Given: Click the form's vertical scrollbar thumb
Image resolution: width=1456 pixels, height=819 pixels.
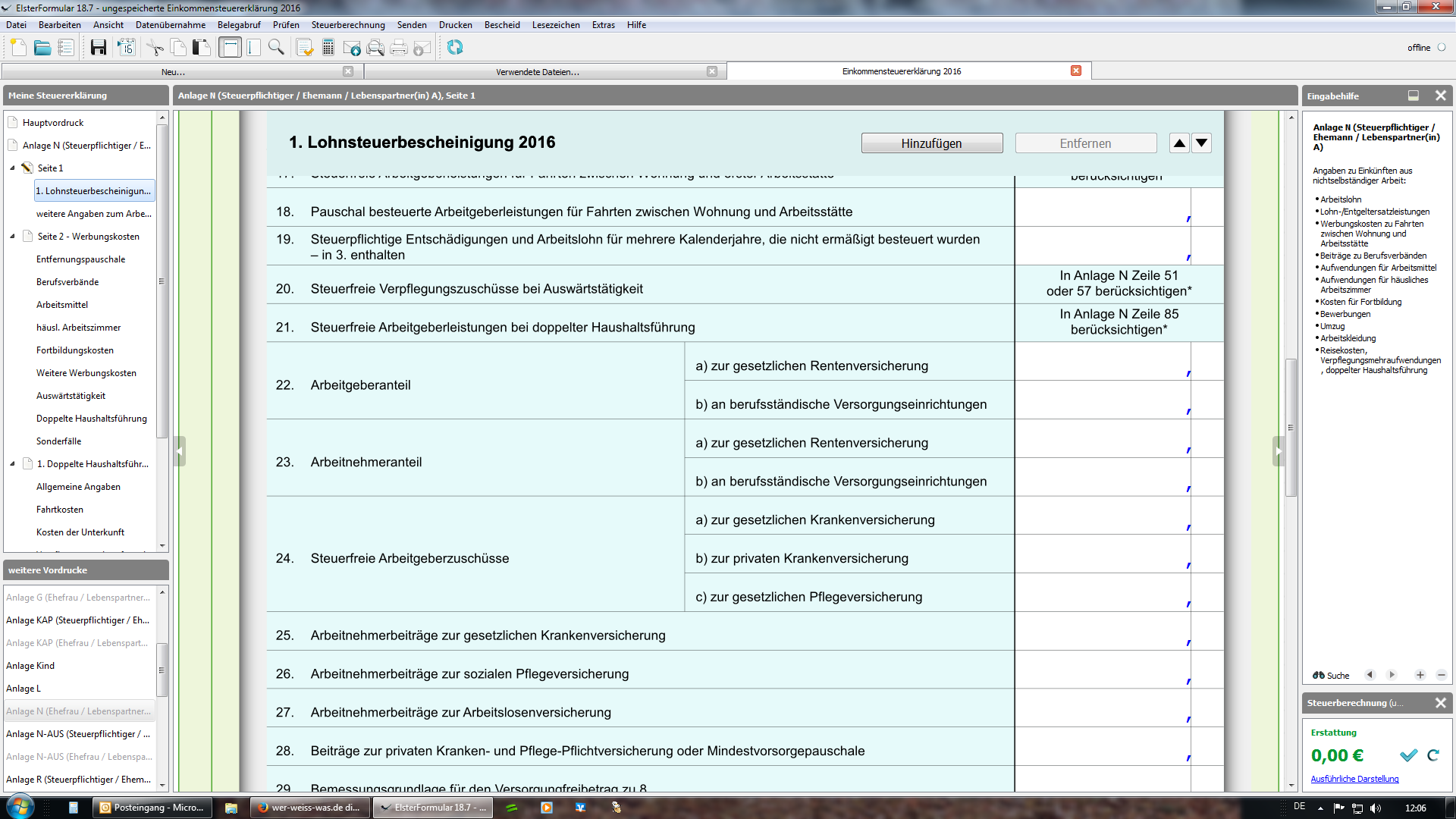Looking at the screenshot, I should click(1291, 428).
